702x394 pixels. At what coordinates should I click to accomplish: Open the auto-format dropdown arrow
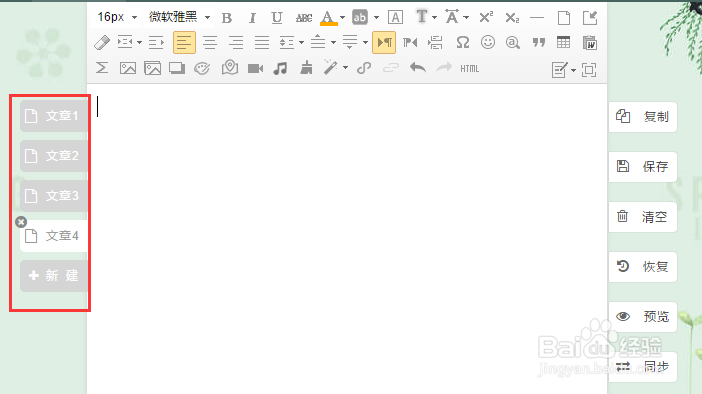pos(345,68)
